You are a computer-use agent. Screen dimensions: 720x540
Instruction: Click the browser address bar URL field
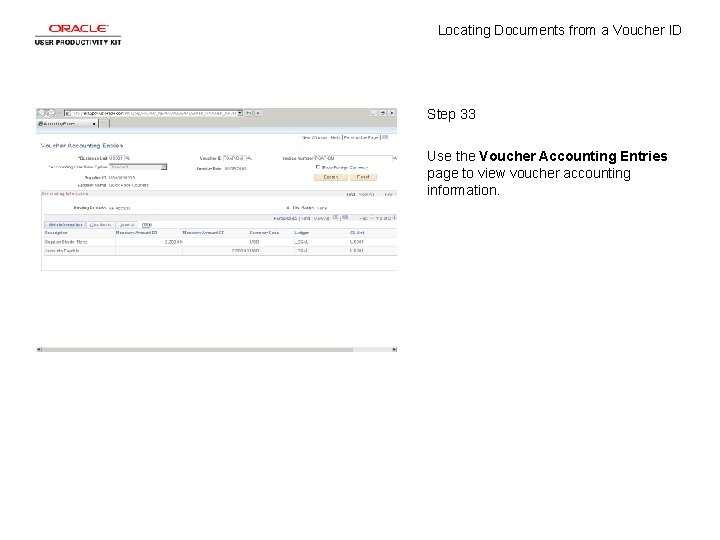[152, 113]
